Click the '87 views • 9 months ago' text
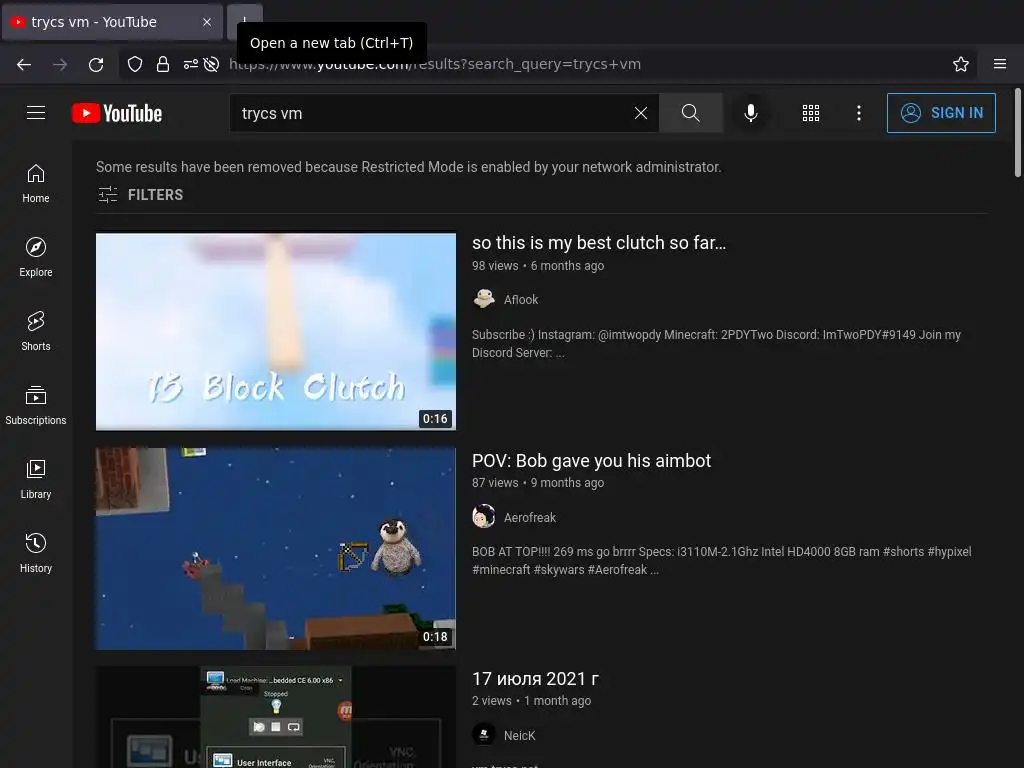The height and width of the screenshot is (768, 1024). click(x=538, y=483)
